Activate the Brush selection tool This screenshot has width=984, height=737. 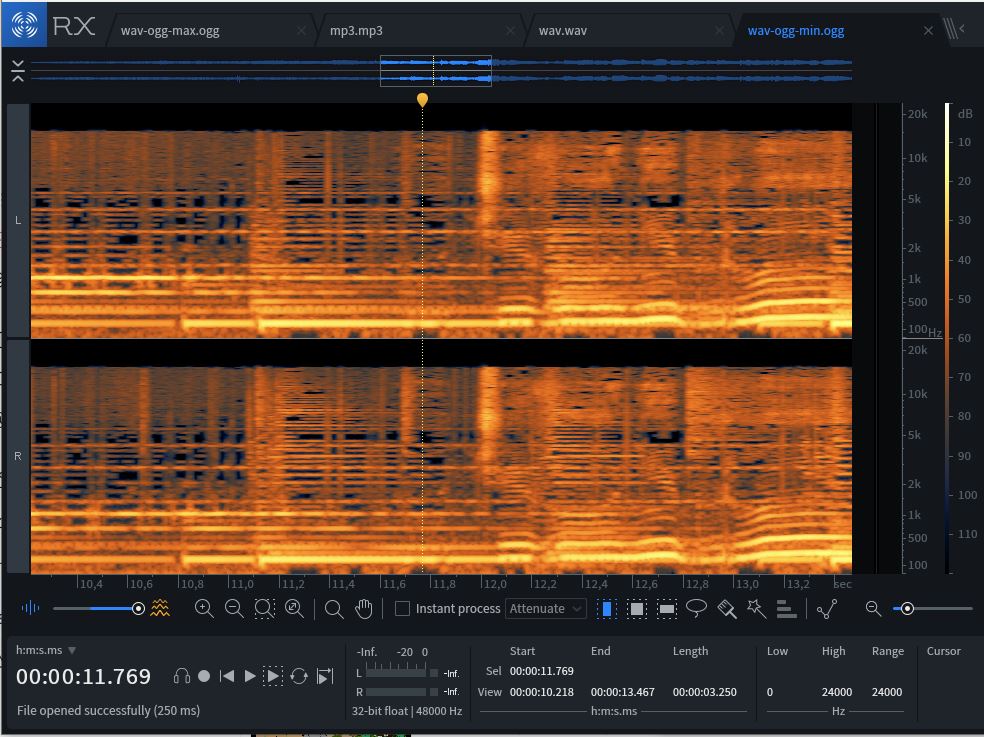click(x=727, y=608)
